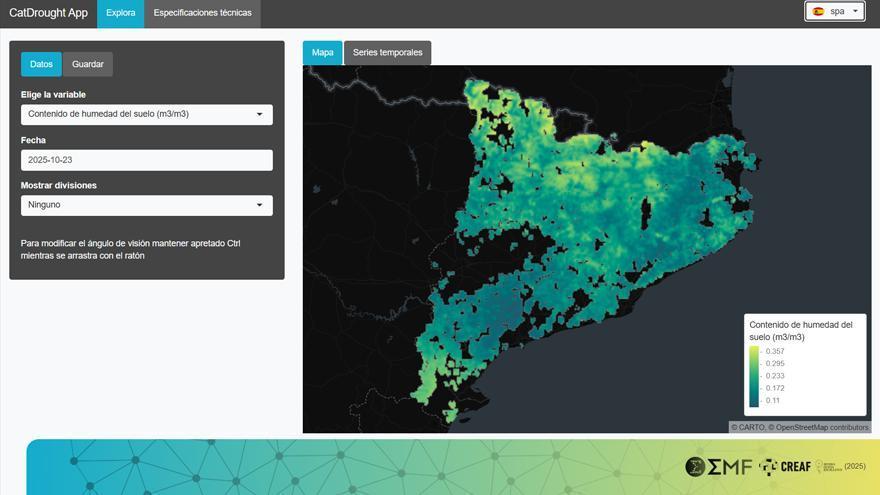This screenshot has height=495, width=880.
Task: Expand the 'Elige la variable' dropdown
Action: point(146,114)
